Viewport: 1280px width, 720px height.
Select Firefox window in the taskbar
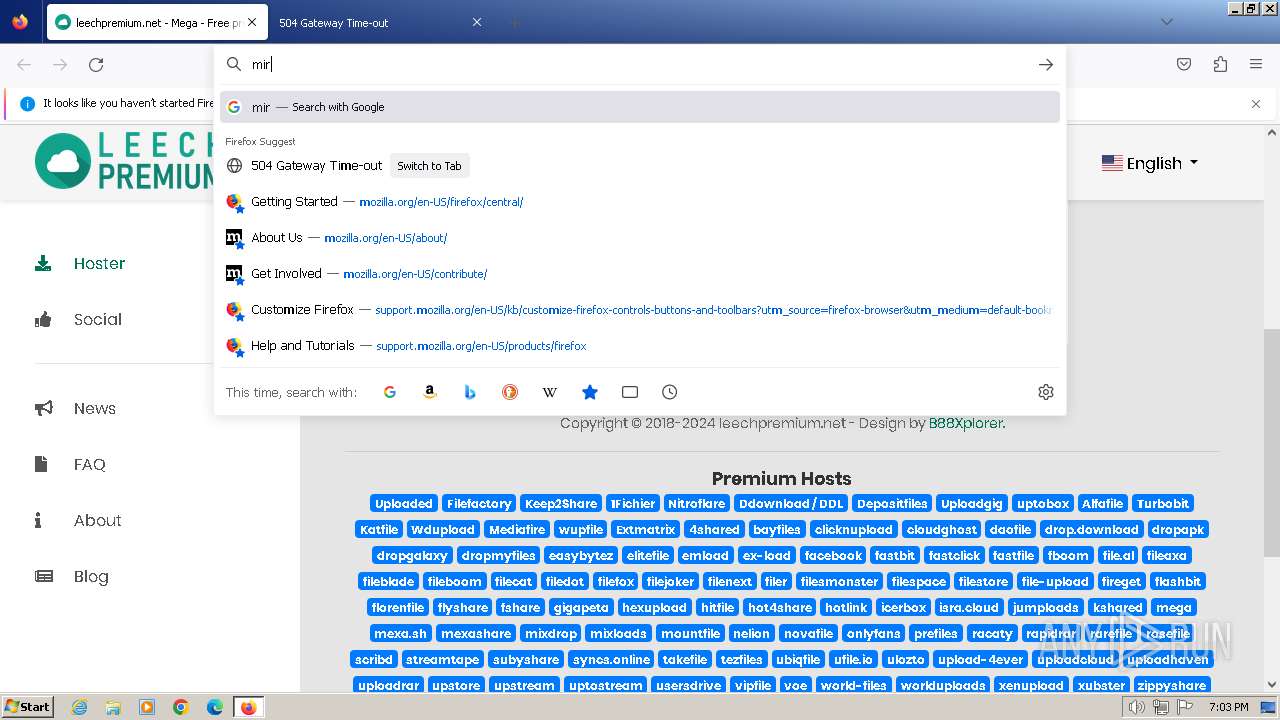[249, 707]
